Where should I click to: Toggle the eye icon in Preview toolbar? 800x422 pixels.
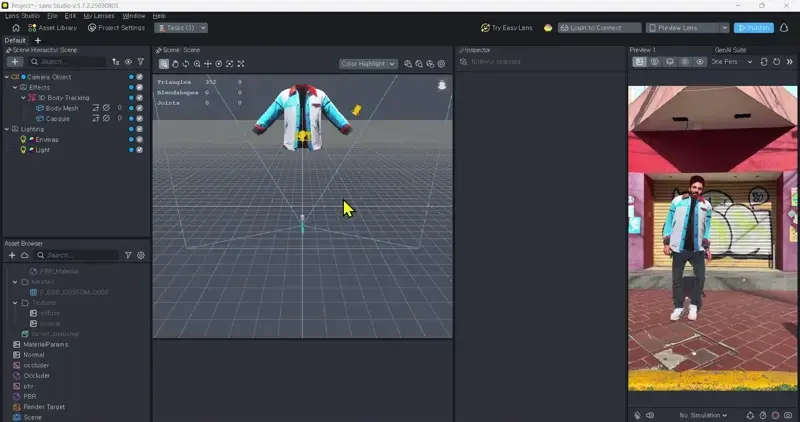[700, 62]
